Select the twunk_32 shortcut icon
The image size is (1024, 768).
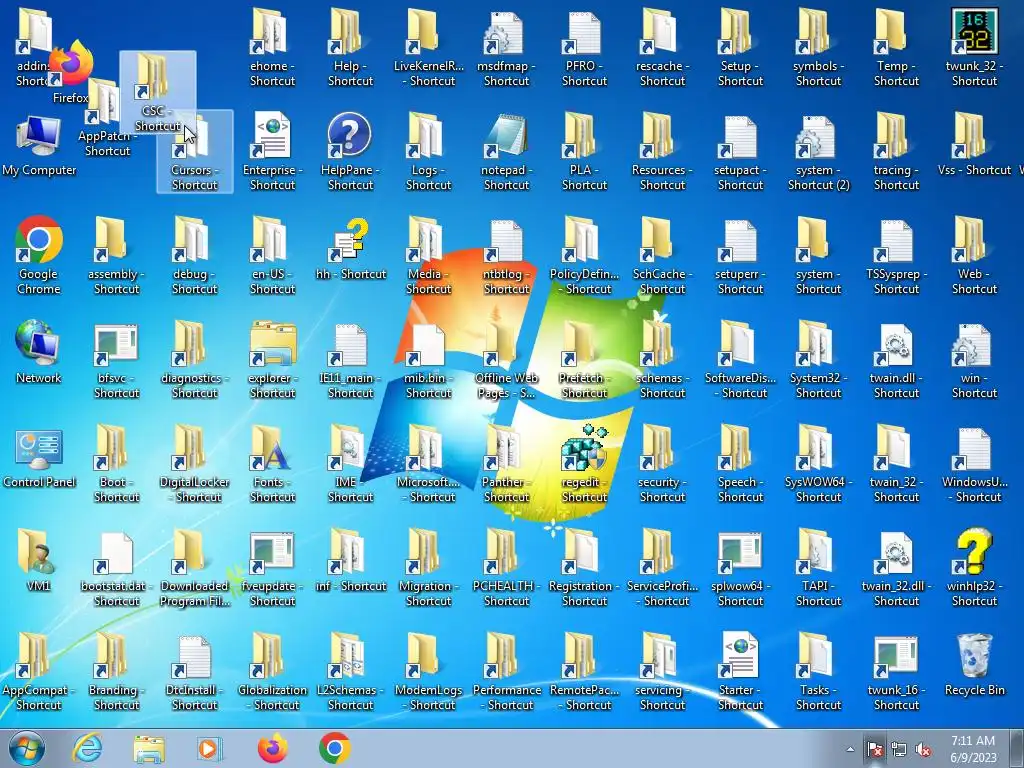tap(974, 48)
